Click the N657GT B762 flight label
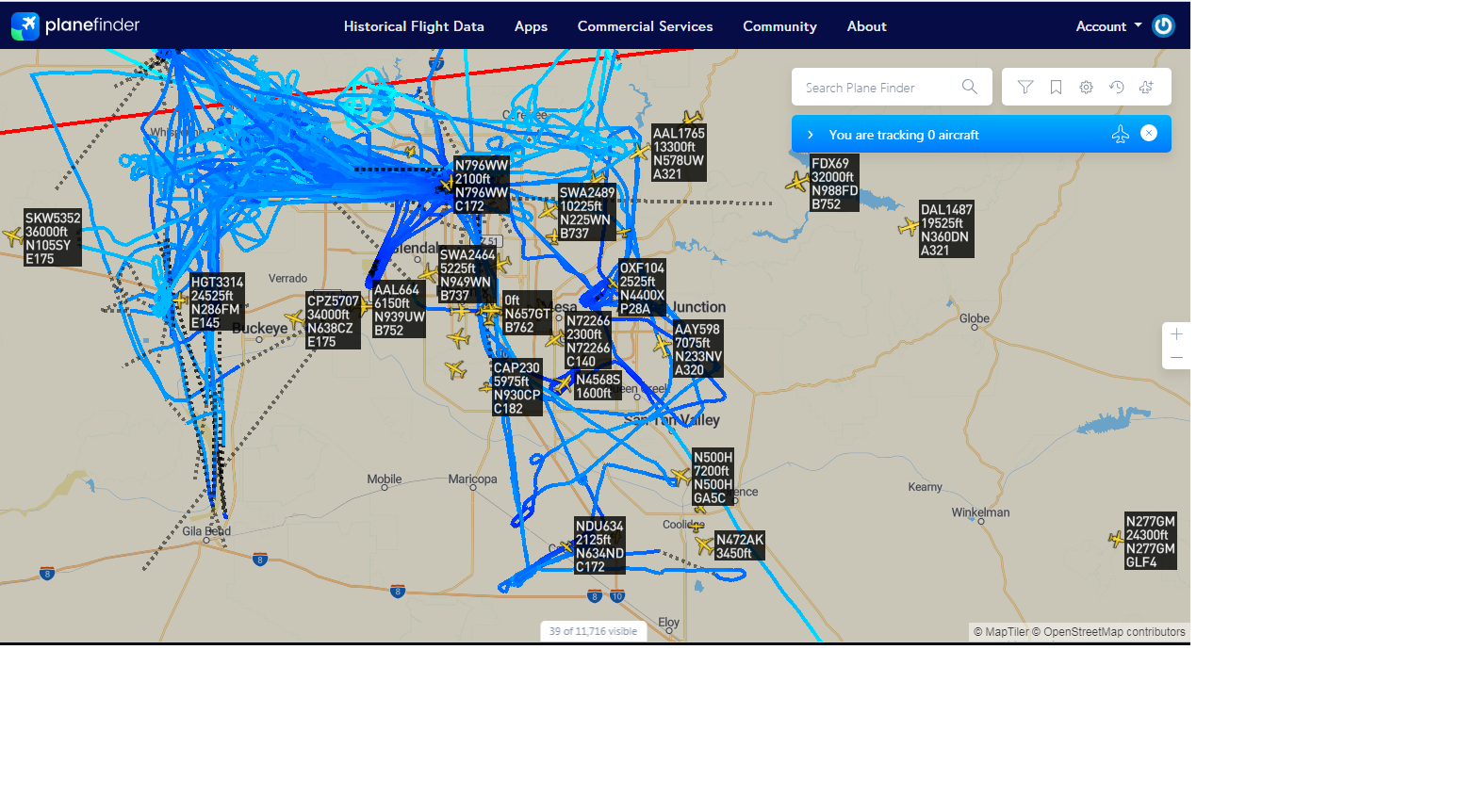 [527, 314]
